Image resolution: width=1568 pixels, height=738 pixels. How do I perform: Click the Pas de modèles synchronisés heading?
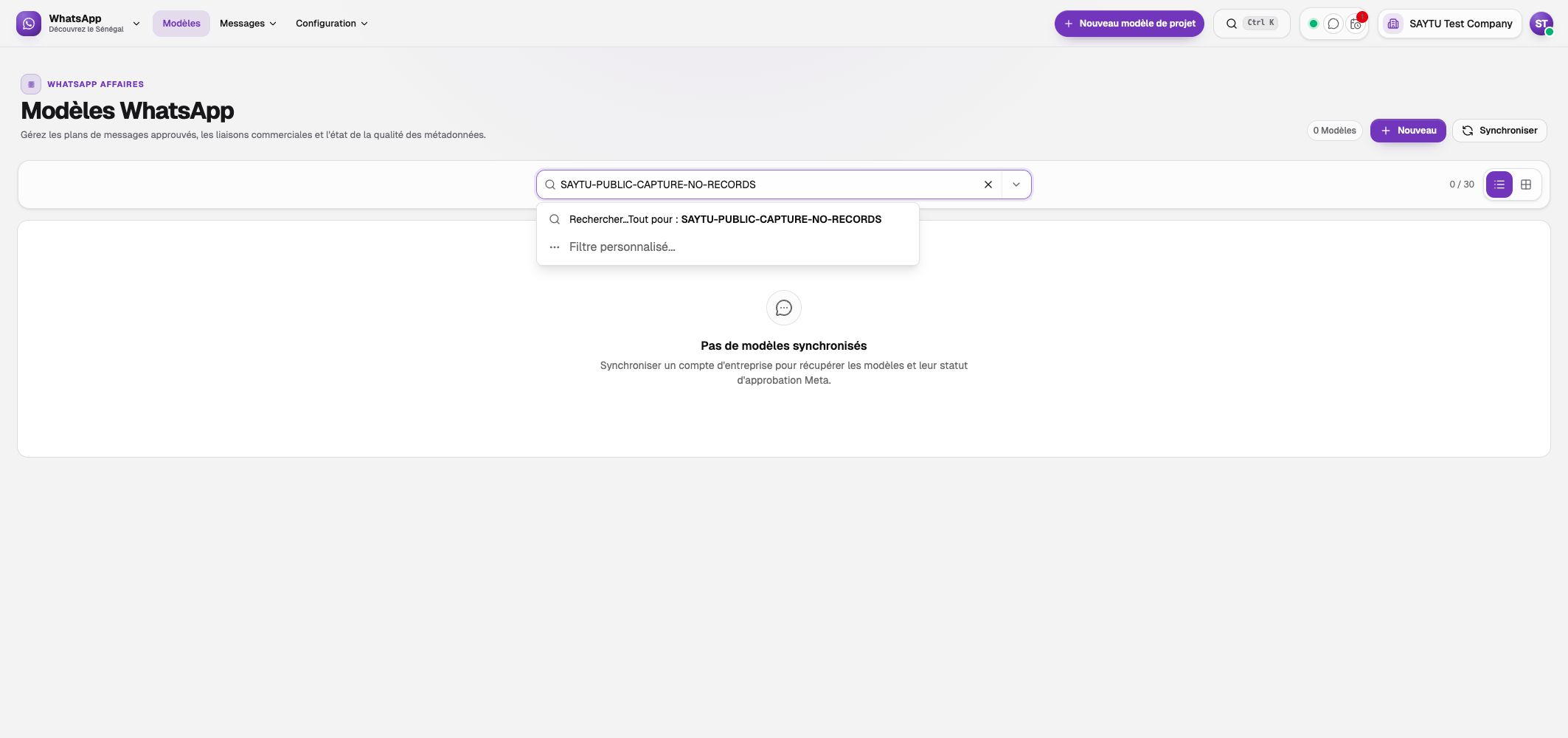tap(784, 346)
